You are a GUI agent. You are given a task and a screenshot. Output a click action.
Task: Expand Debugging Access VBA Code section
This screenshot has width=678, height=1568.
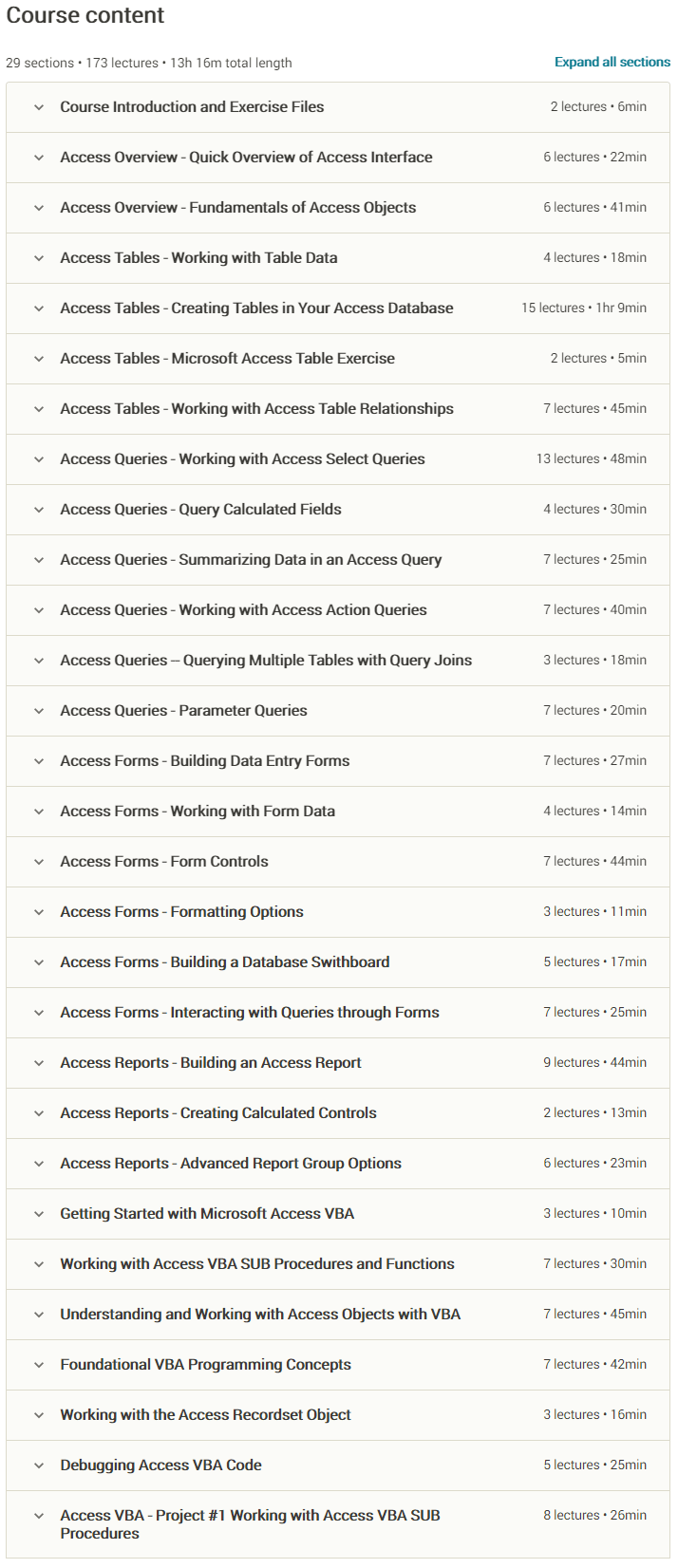39,1465
